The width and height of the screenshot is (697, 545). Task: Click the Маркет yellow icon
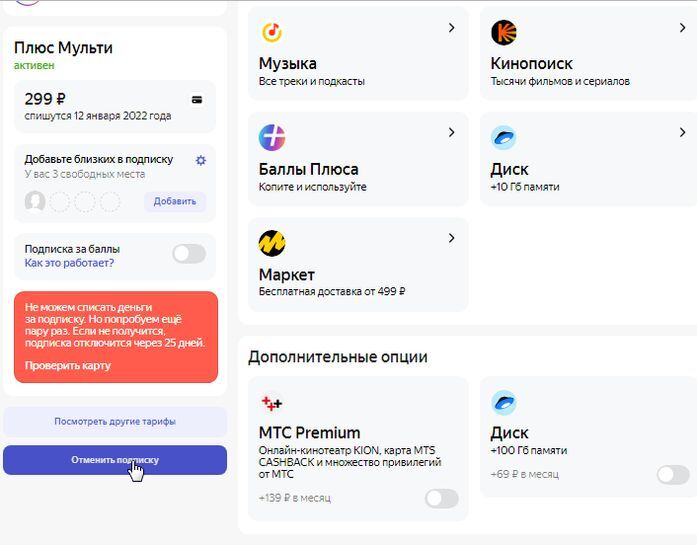272,243
